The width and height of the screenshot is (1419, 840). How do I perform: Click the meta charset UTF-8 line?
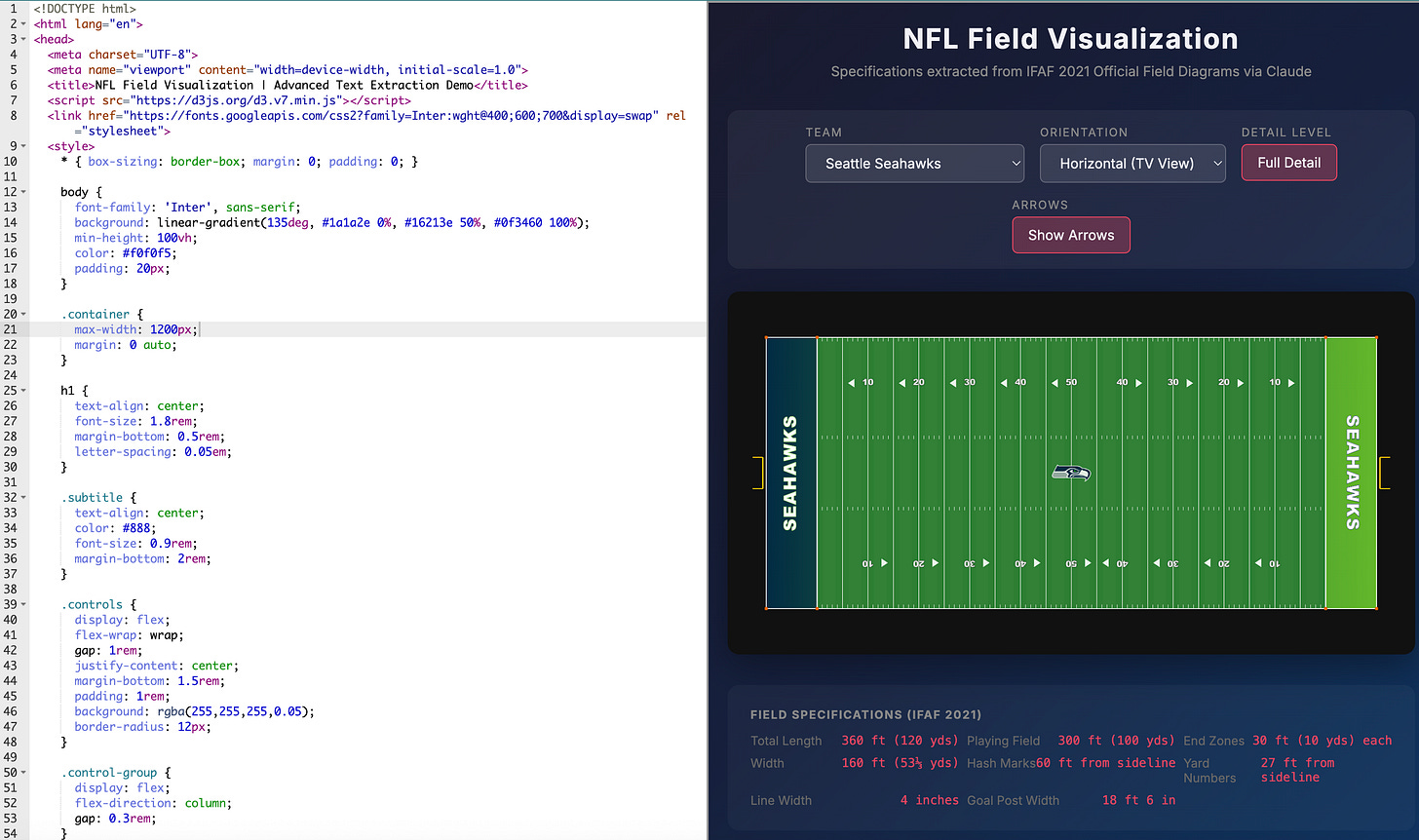pyautogui.click(x=123, y=55)
